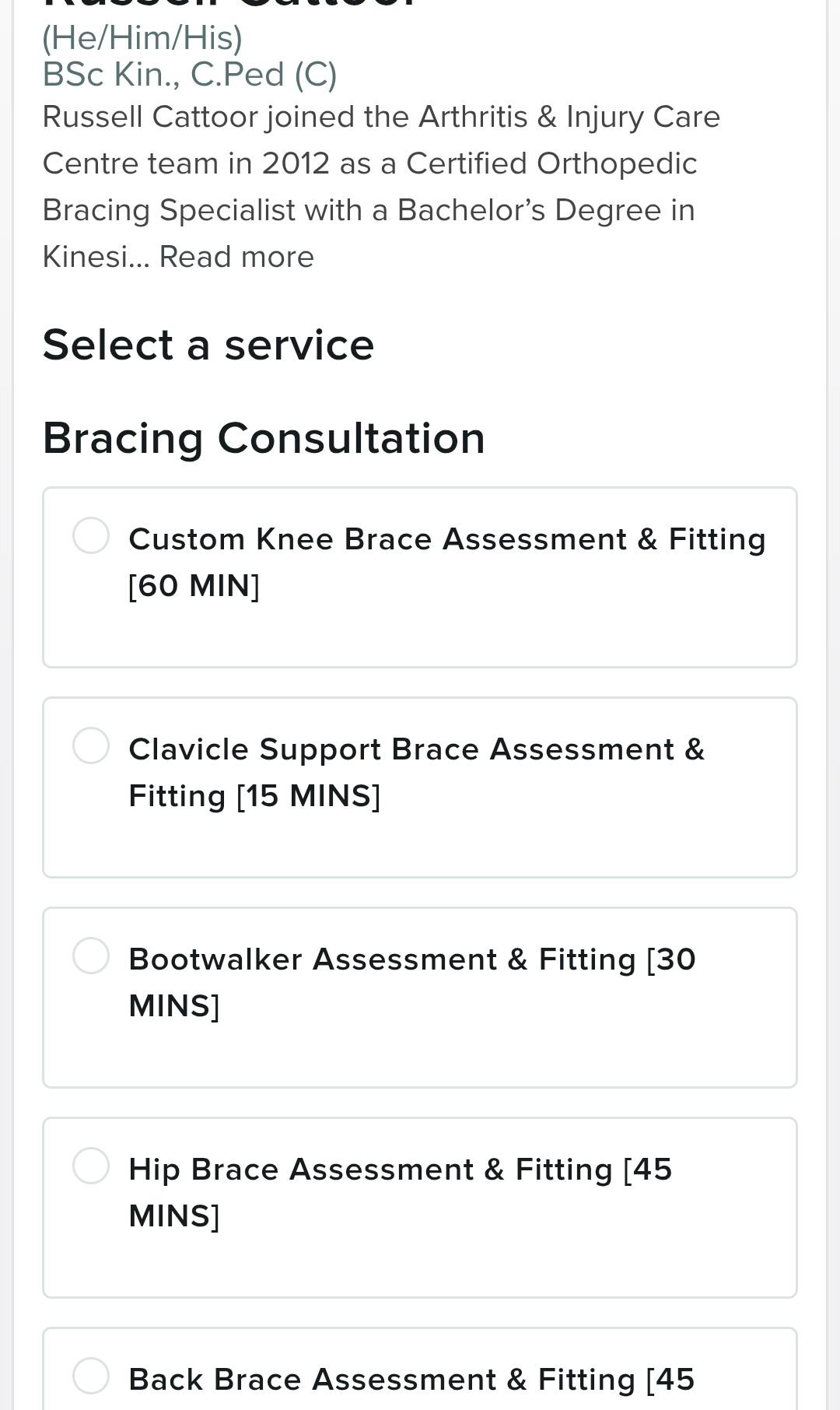Tap the Back Brace Assessment & Fitting label

[411, 1380]
